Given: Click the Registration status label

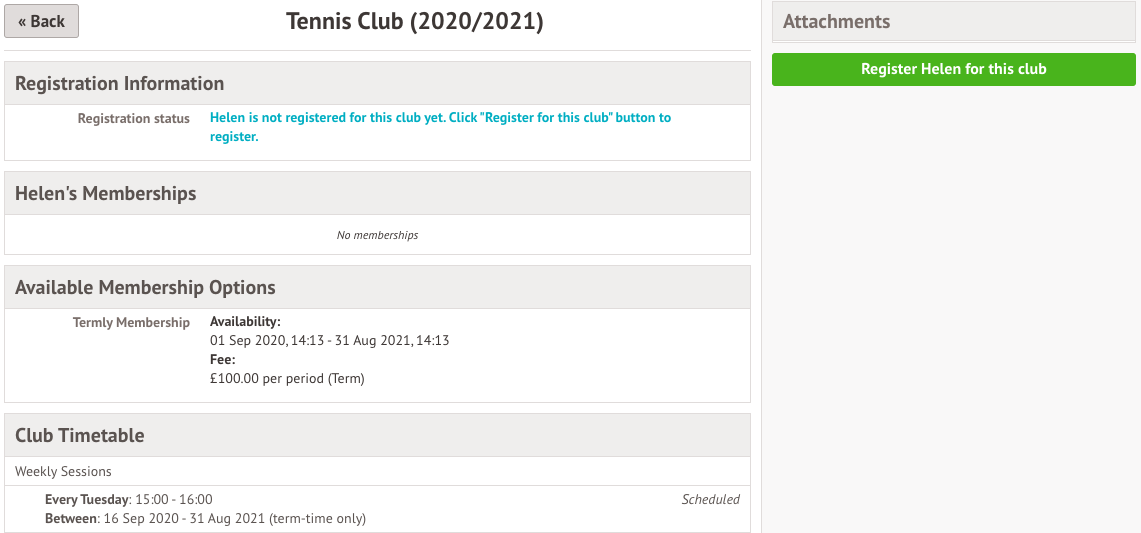Looking at the screenshot, I should point(133,118).
